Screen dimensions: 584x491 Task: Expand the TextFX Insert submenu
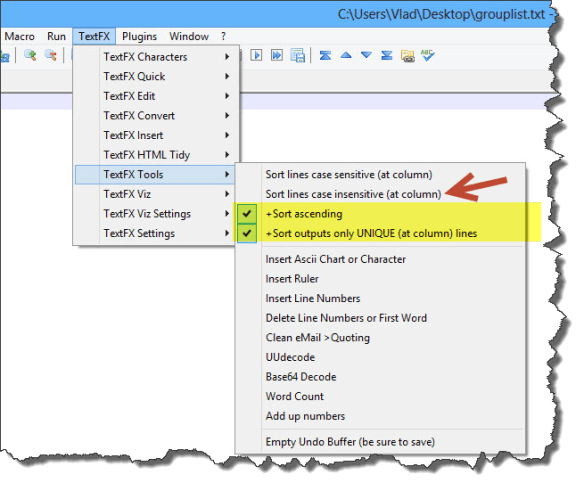[156, 135]
